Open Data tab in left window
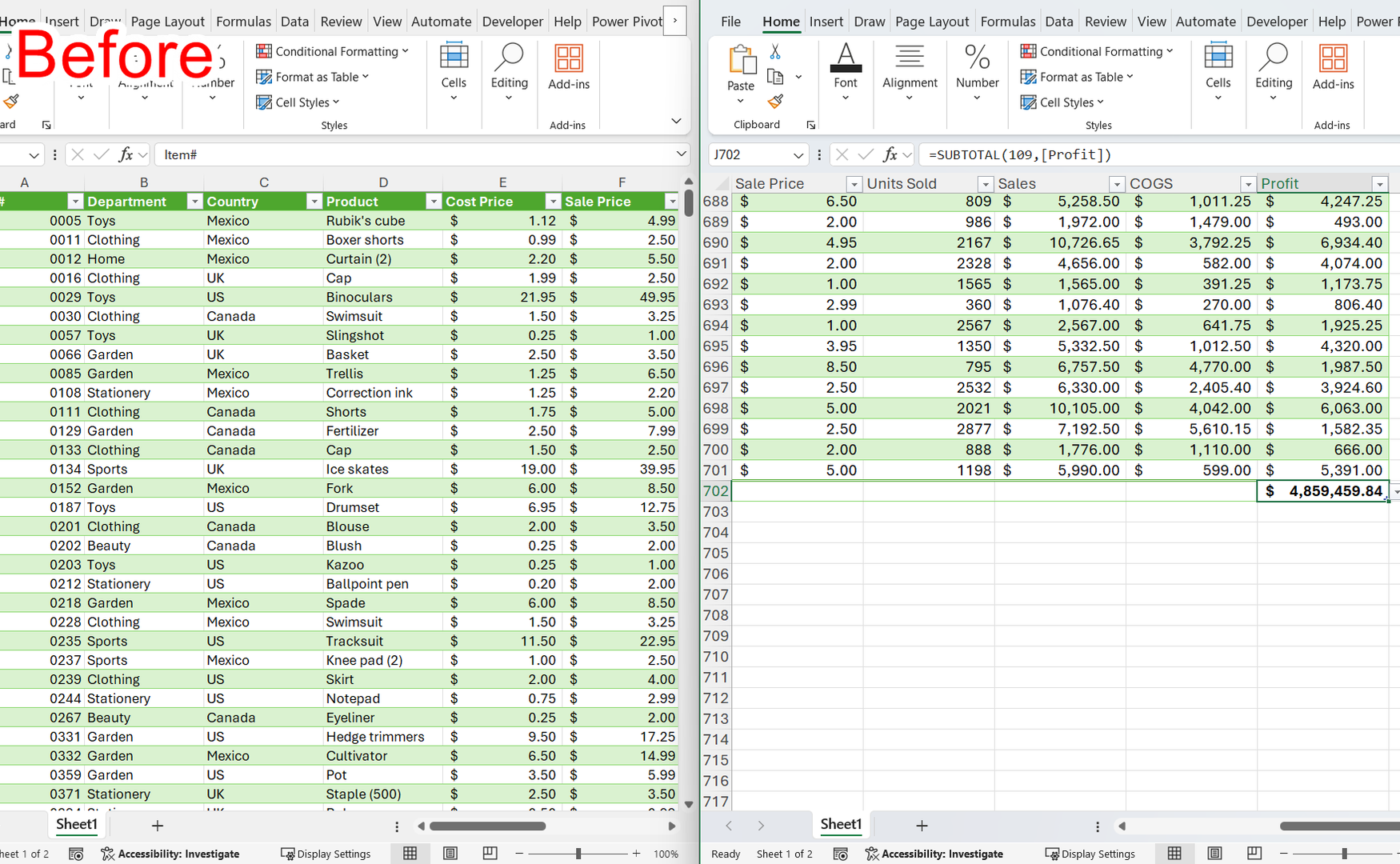Image resolution: width=1400 pixels, height=864 pixels. pos(294,22)
